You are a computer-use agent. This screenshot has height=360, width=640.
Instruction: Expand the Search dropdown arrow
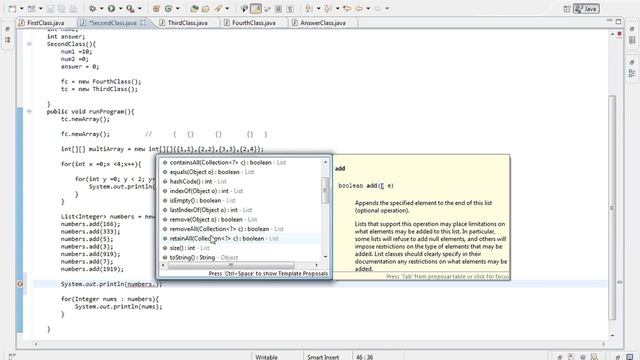[x=227, y=9]
